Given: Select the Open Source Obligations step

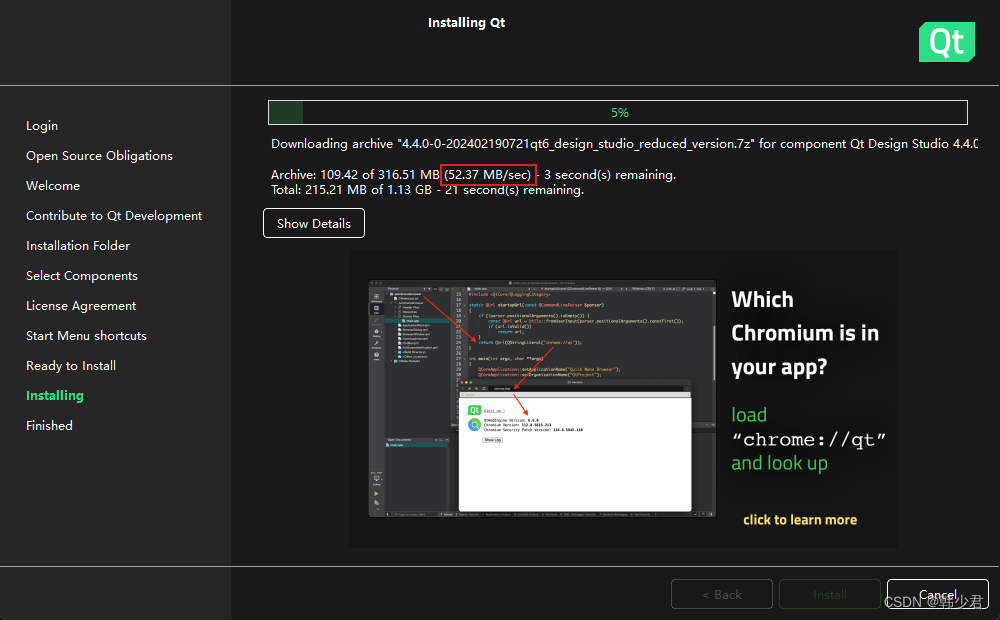Looking at the screenshot, I should 99,156.
